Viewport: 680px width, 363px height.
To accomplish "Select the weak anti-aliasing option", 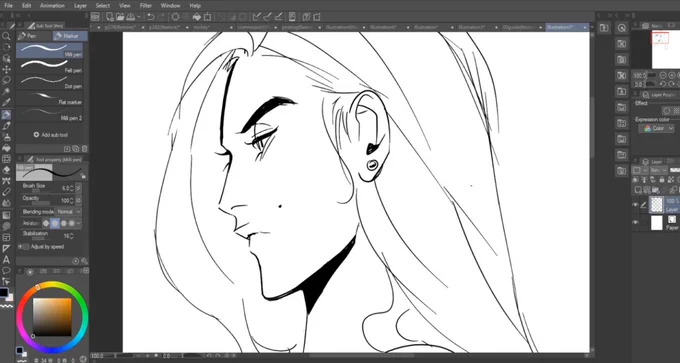I will [55, 223].
